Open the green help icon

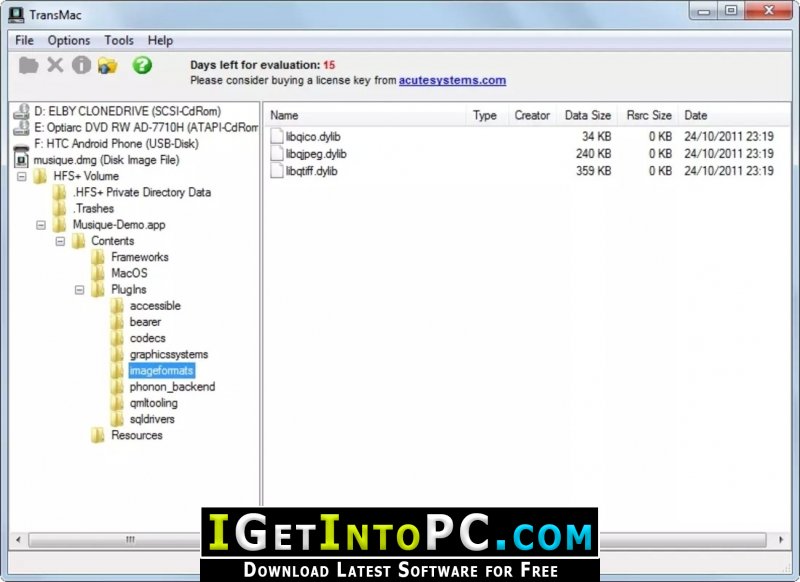[x=142, y=65]
